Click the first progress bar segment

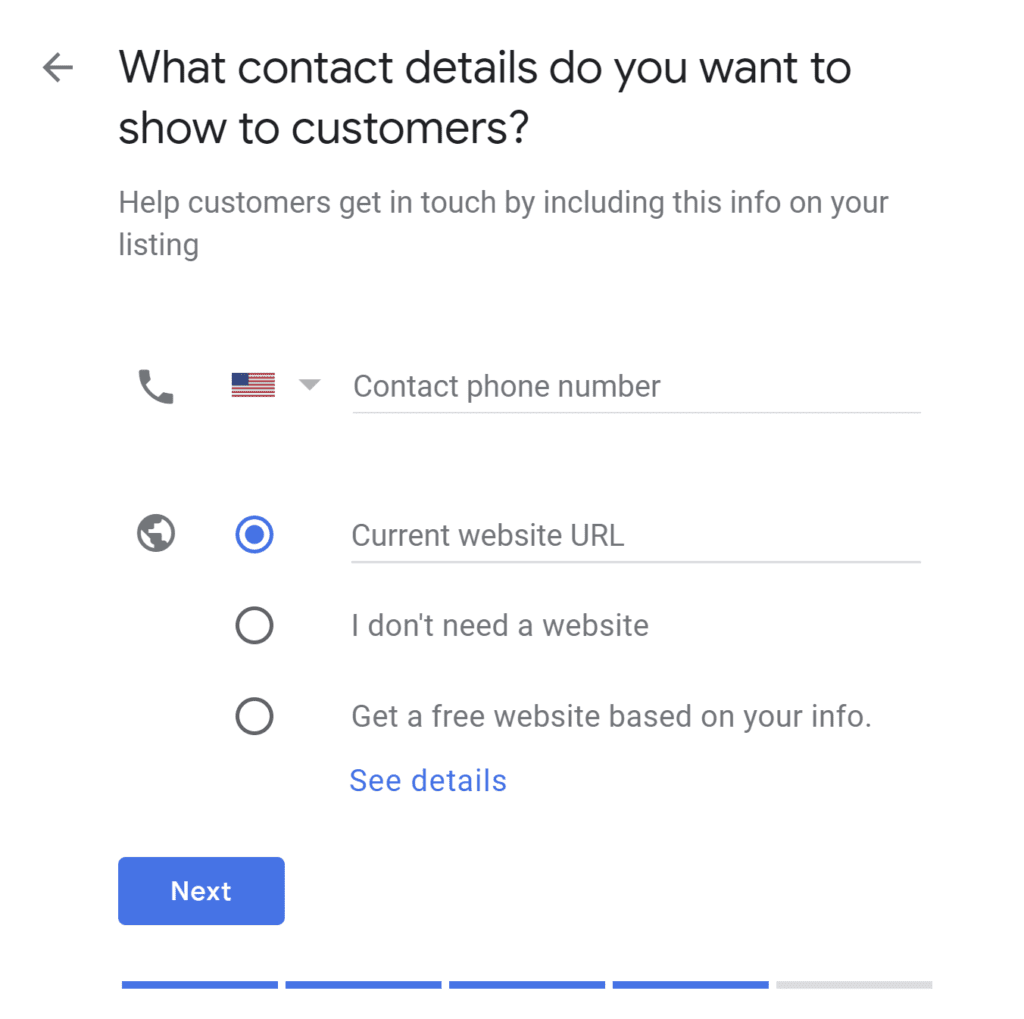point(200,985)
